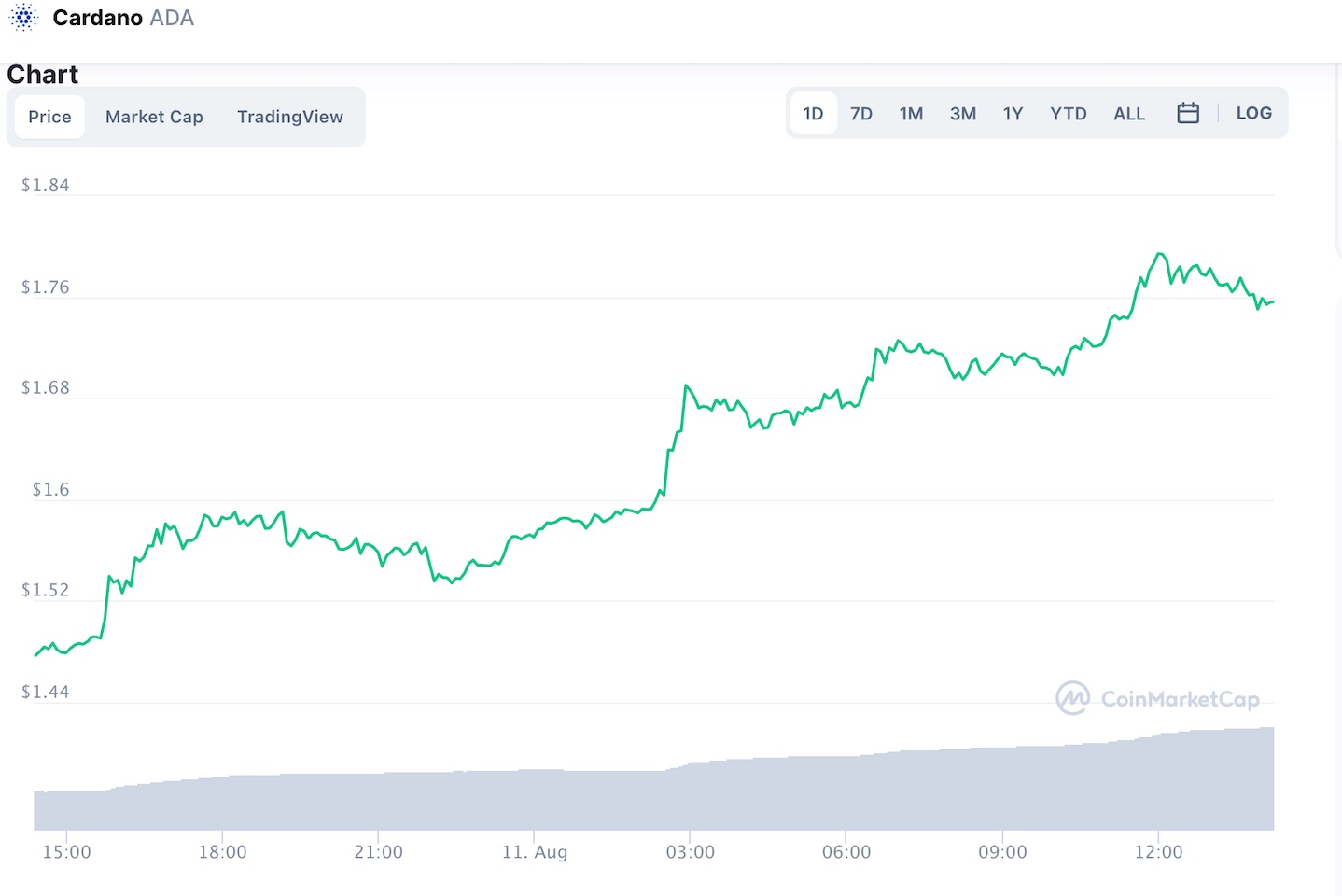1342x896 pixels.
Task: Click the 21:00 time axis label
Action: [378, 851]
